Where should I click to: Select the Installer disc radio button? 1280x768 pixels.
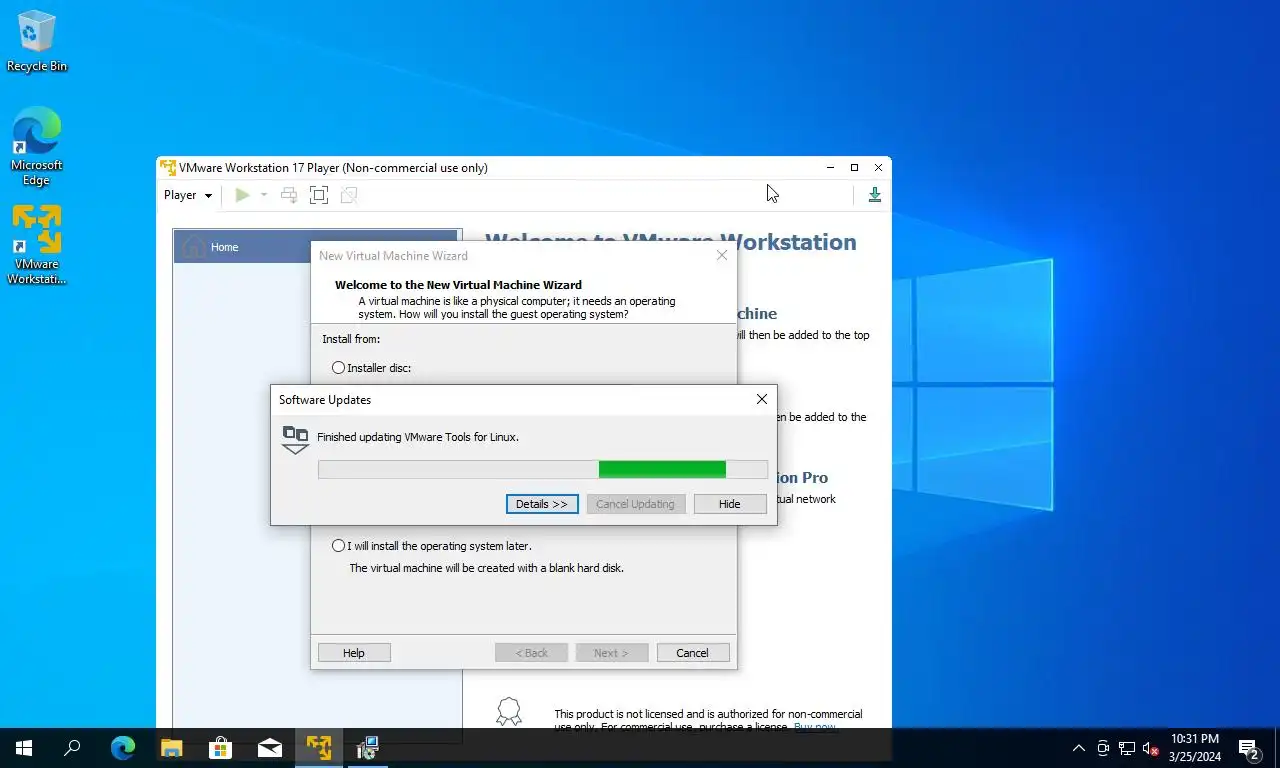click(x=338, y=368)
